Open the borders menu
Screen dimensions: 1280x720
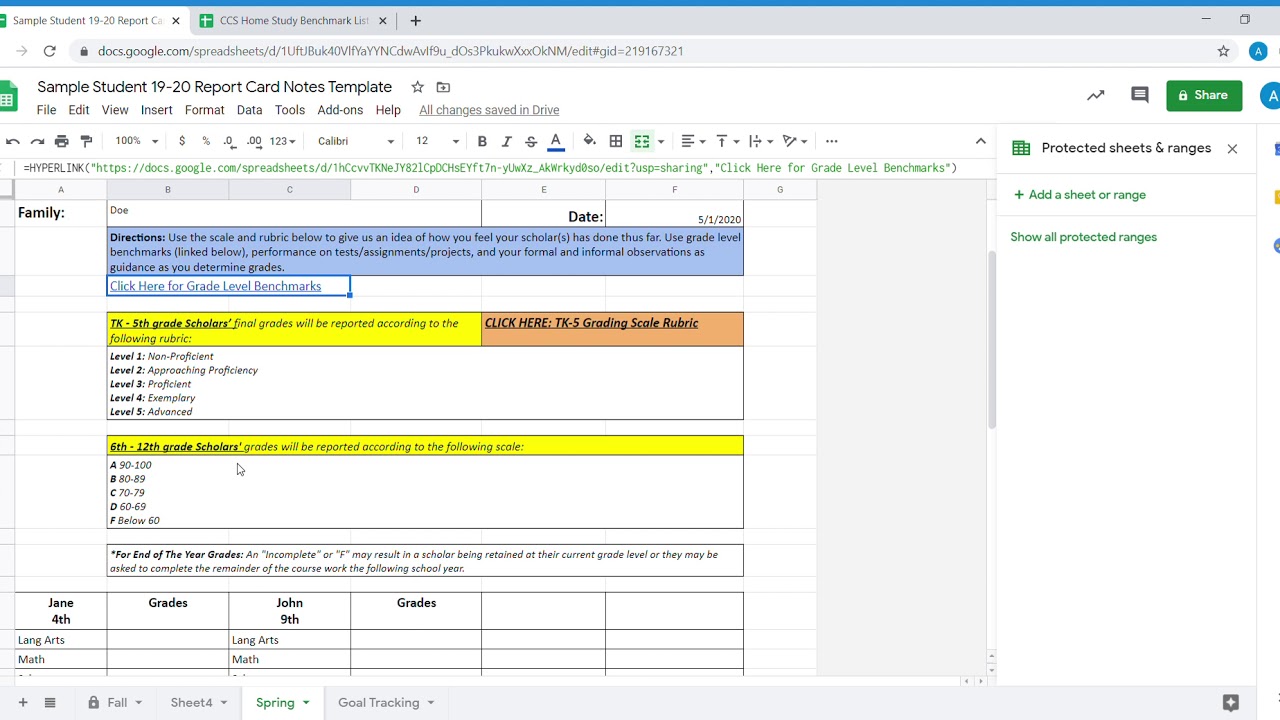click(616, 141)
